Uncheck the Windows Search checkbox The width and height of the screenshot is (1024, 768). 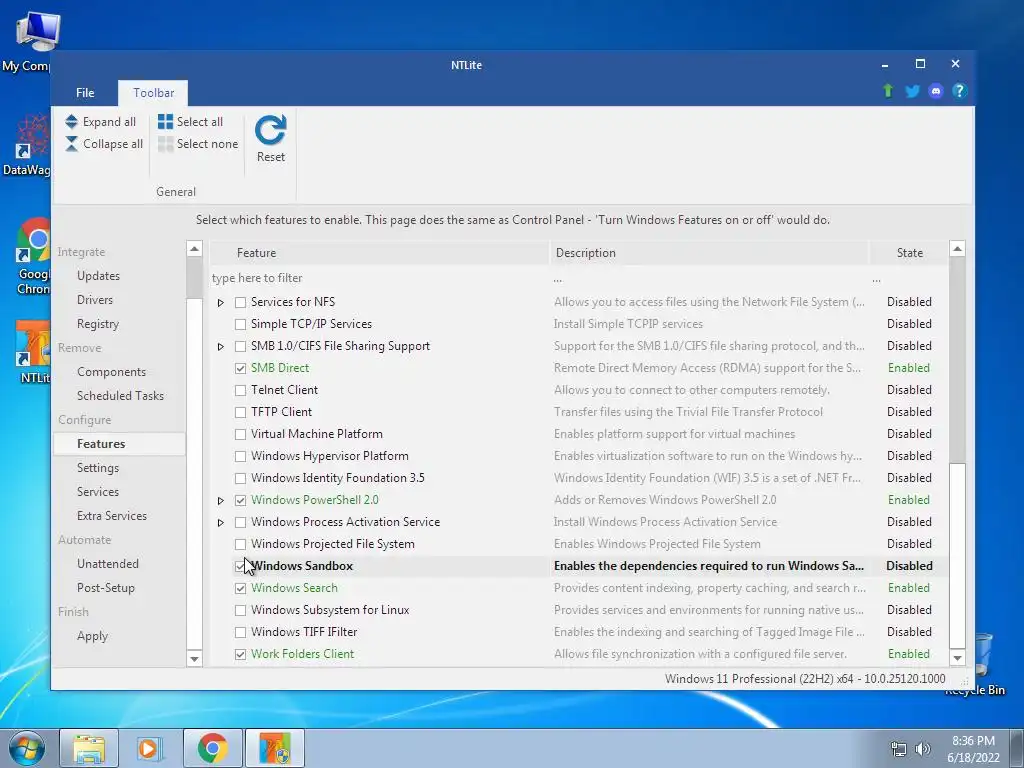pyautogui.click(x=240, y=588)
